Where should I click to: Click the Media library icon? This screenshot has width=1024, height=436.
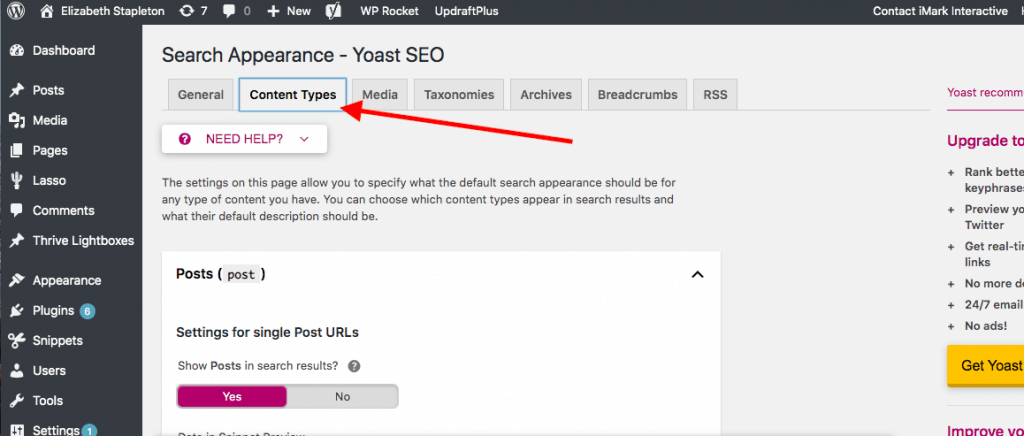tap(17, 121)
